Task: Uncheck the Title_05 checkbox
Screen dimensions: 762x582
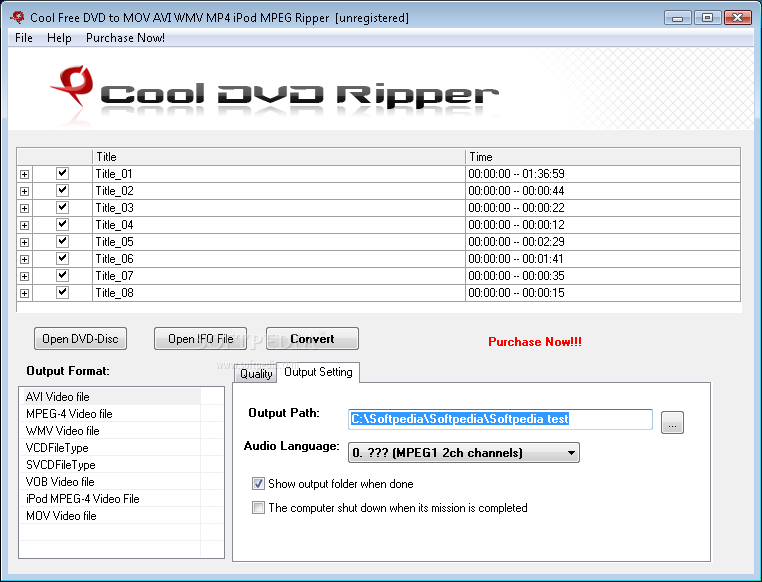Action: [x=62, y=241]
